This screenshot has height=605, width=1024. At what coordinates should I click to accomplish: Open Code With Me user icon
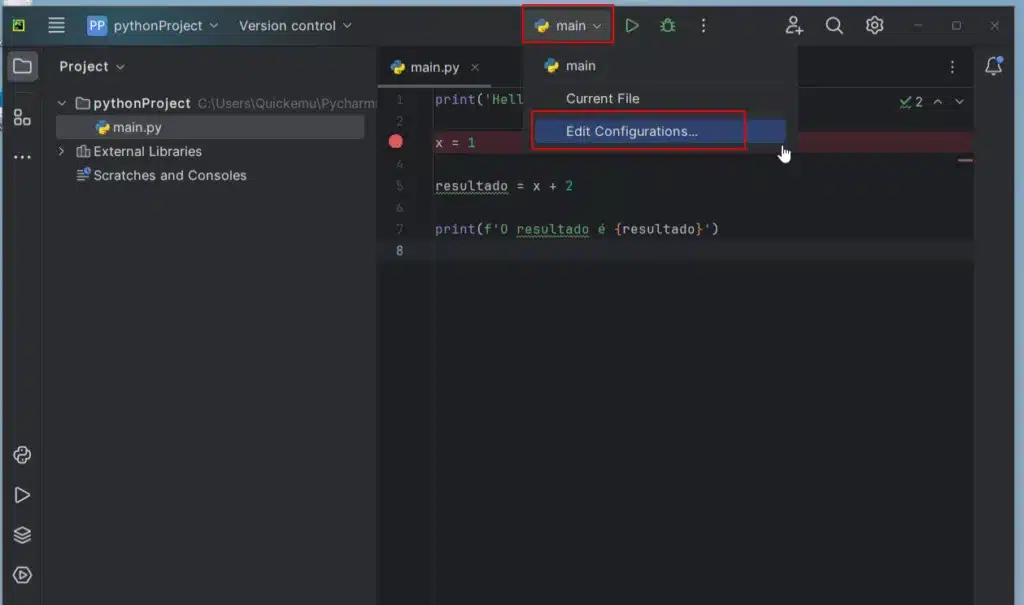tap(794, 25)
